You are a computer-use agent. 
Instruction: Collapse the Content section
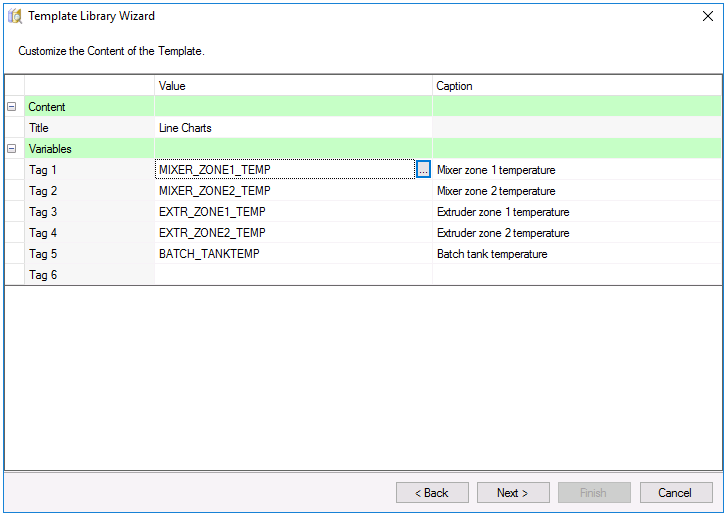click(12, 107)
